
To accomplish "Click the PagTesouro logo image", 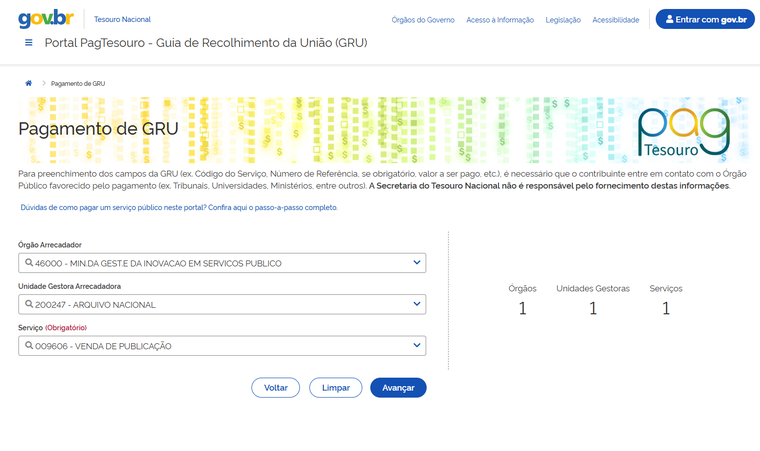I will click(x=683, y=133).
